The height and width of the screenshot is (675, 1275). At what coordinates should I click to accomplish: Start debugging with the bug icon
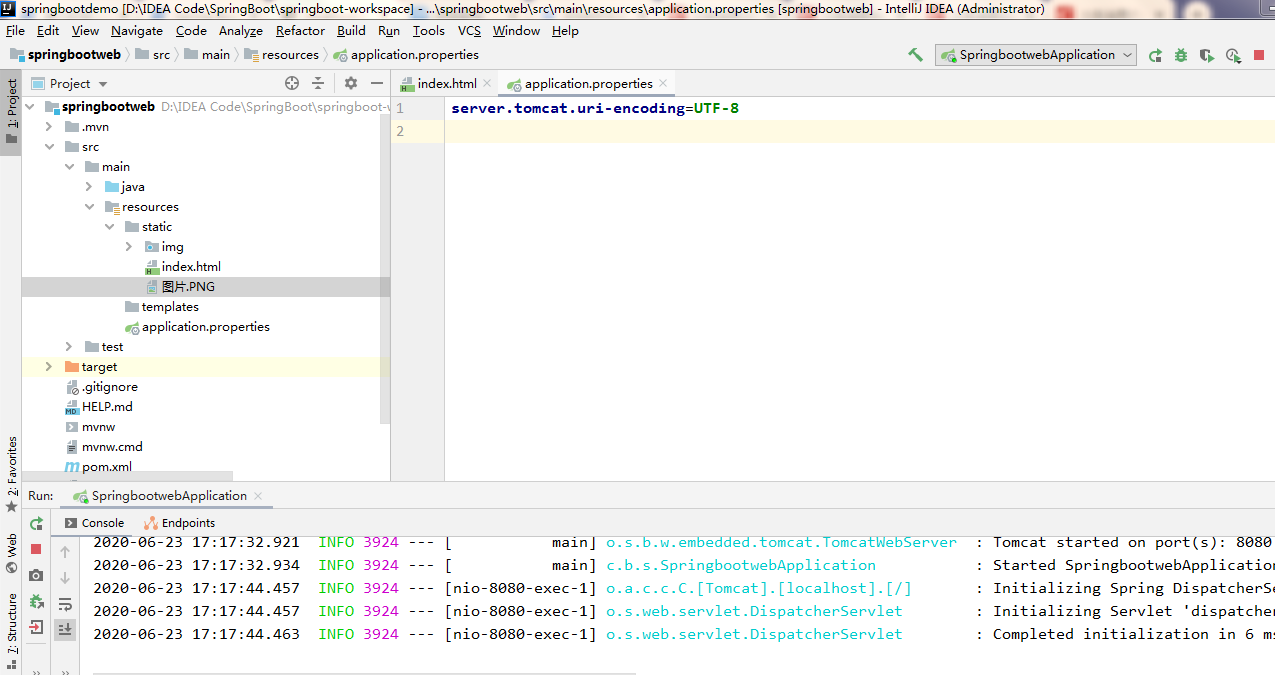pyautogui.click(x=1181, y=55)
